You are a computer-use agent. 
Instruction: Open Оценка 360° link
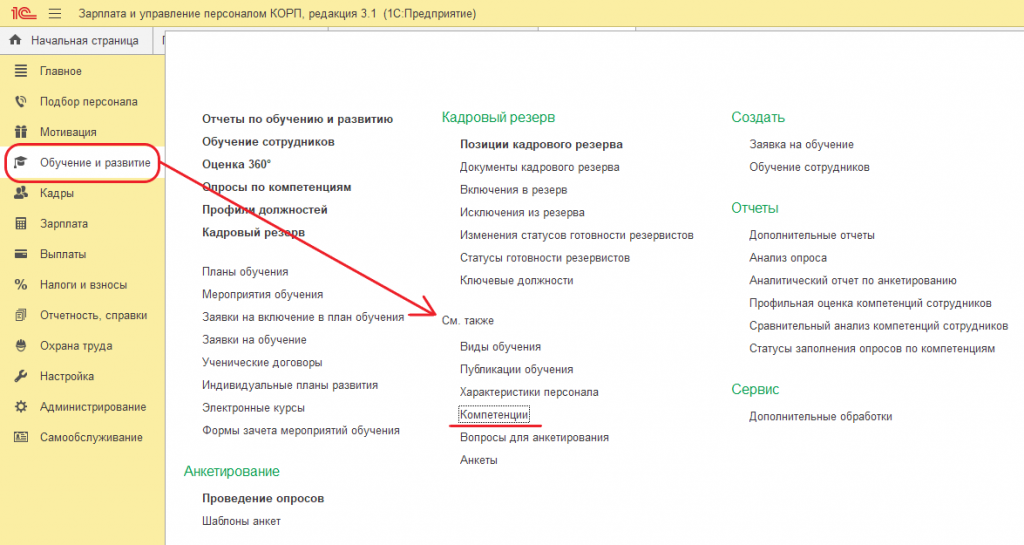(236, 164)
